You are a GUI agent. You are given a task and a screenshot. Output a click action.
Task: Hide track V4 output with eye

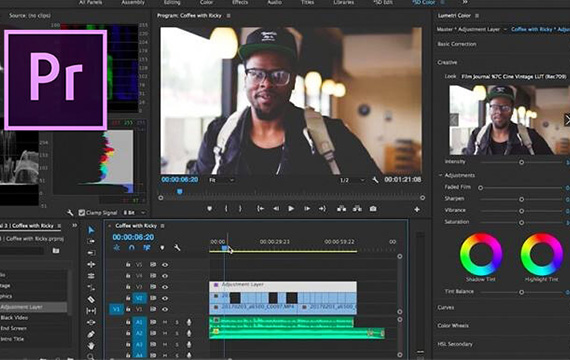click(165, 276)
